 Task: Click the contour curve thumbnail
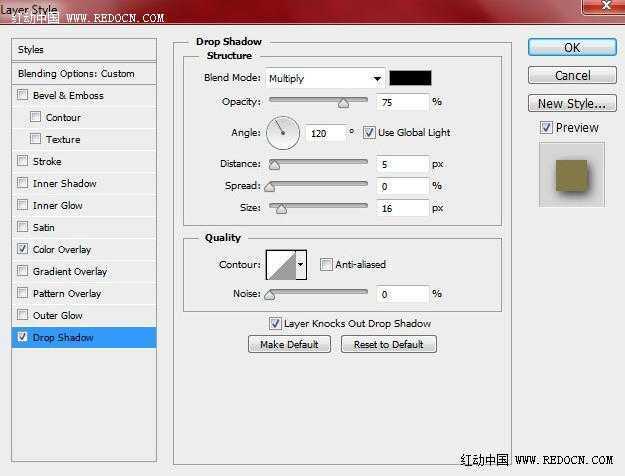pyautogui.click(x=281, y=265)
